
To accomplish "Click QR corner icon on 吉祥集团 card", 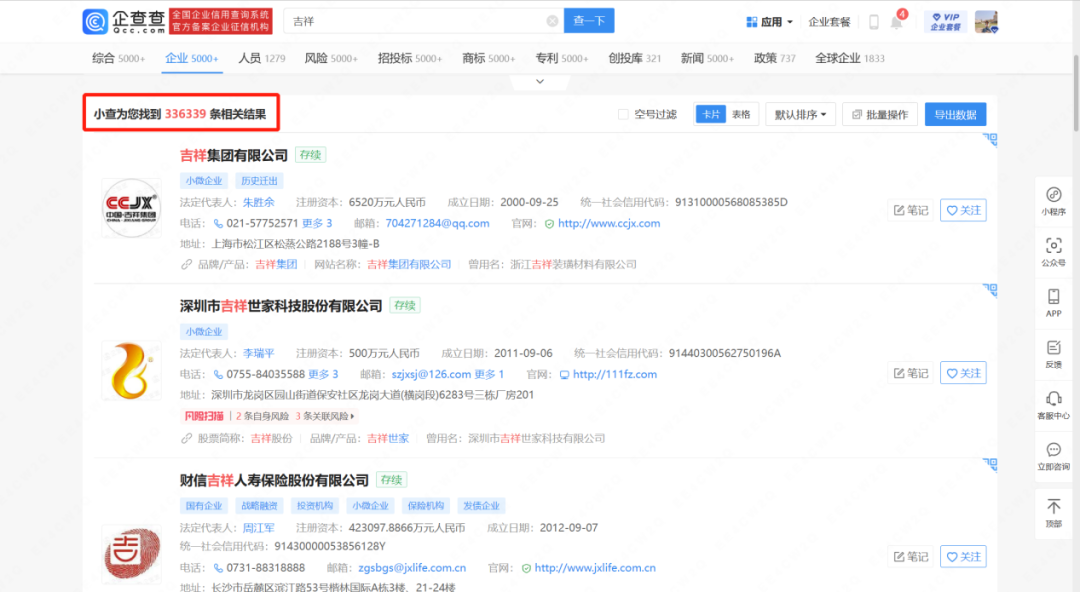I will (990, 139).
